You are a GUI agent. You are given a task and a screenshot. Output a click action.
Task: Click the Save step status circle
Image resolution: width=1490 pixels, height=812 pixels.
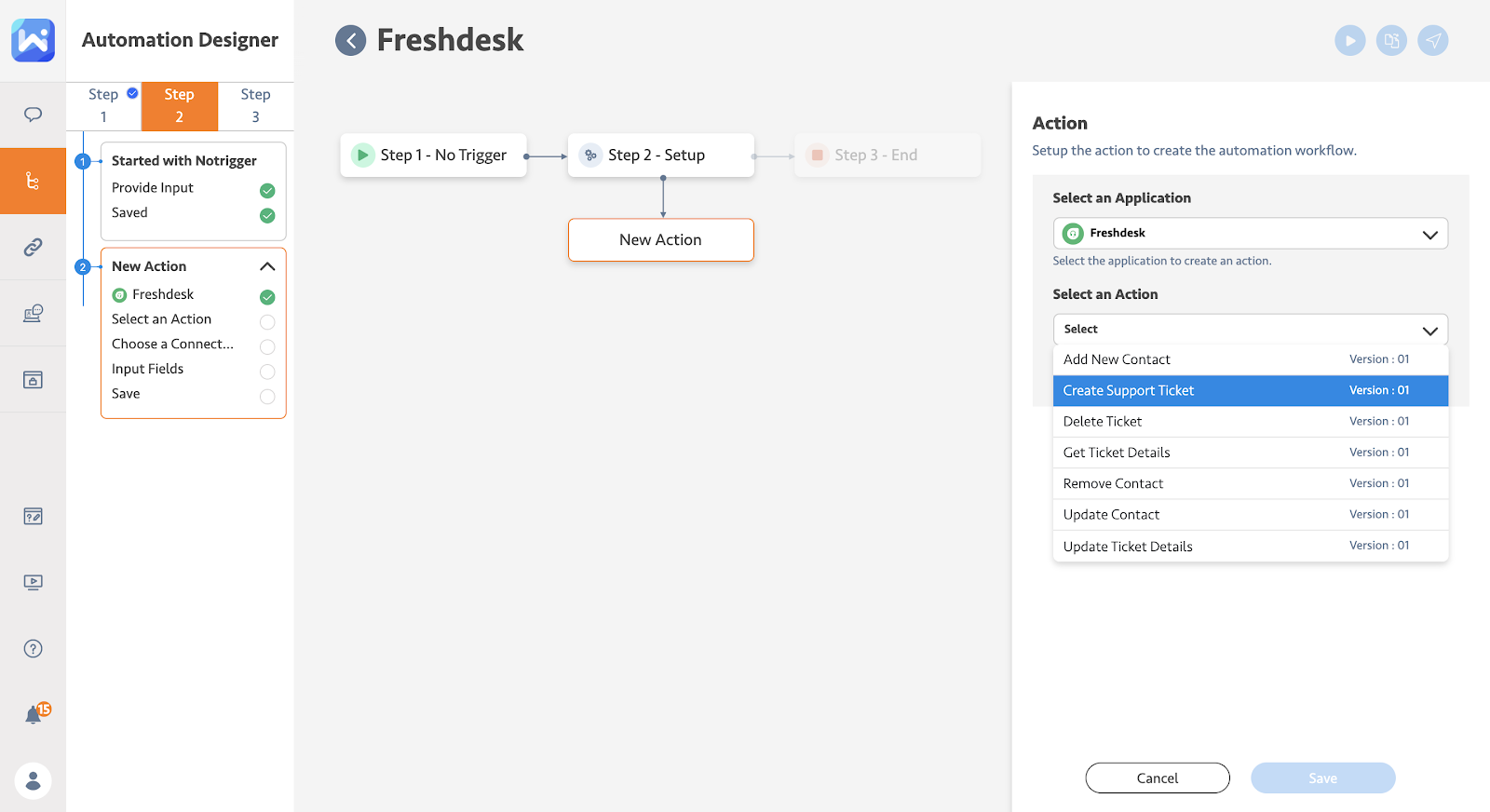267,397
